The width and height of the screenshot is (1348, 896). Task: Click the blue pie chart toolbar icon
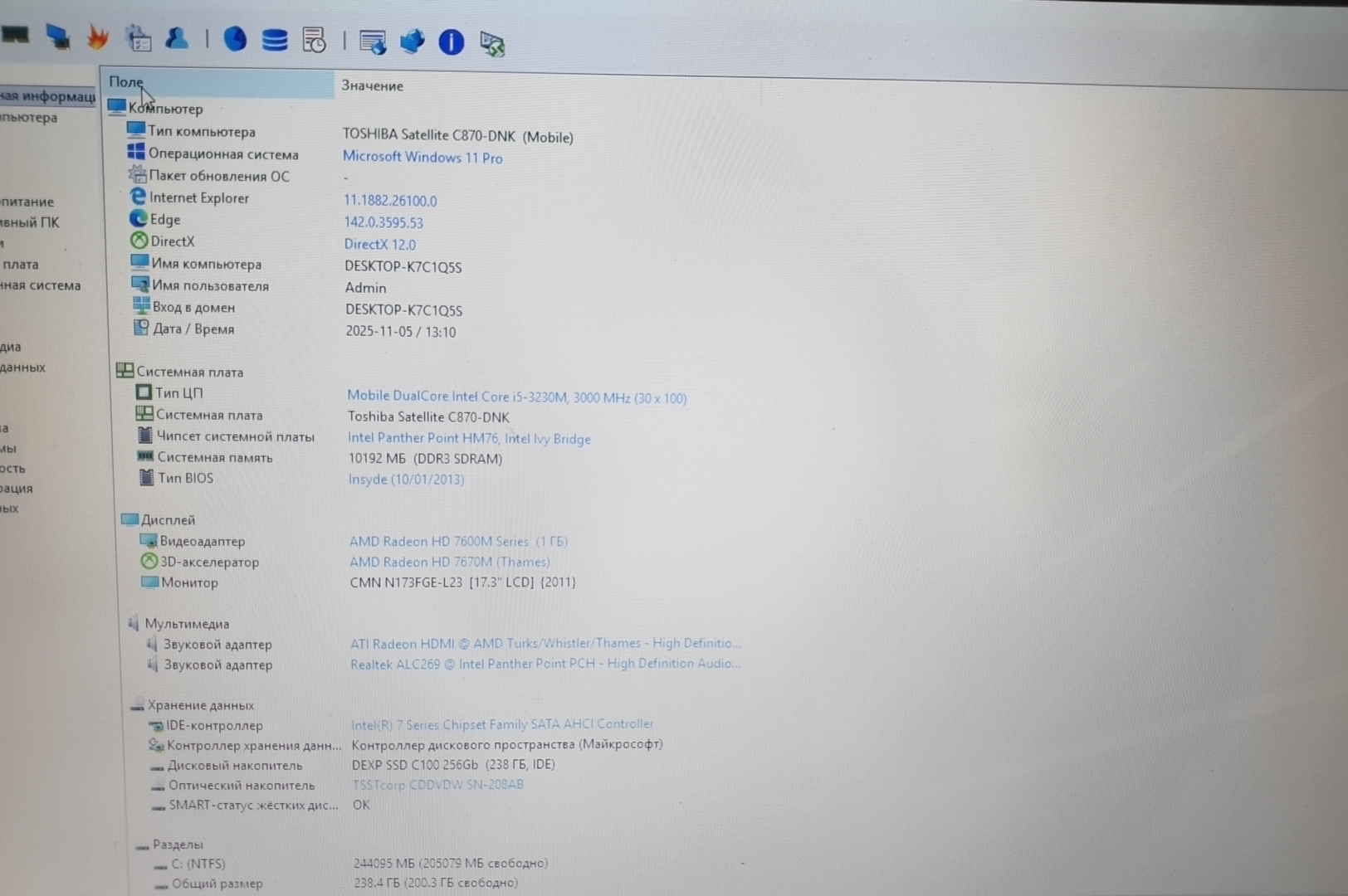pos(235,39)
